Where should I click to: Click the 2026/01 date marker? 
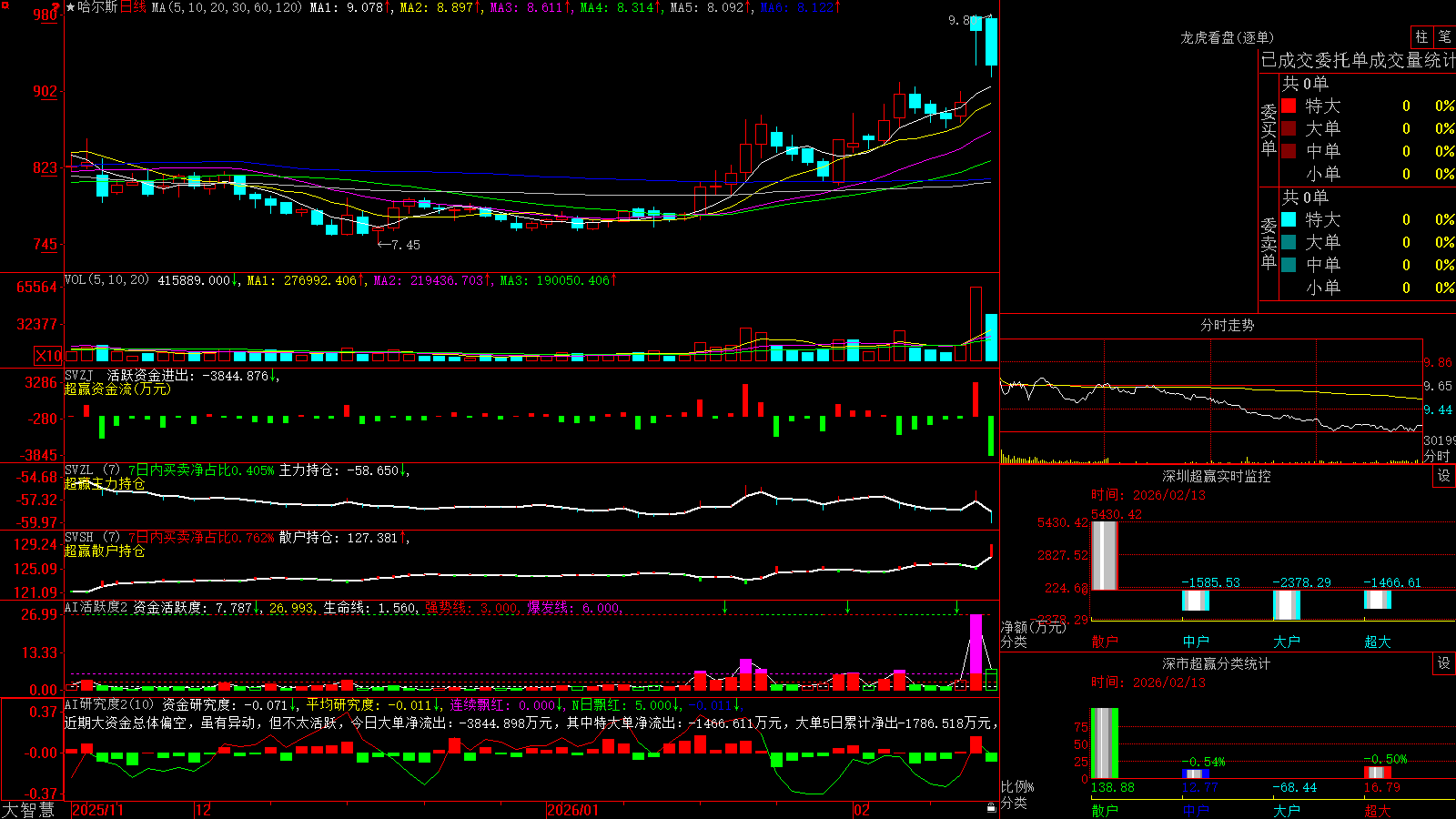pos(573,810)
